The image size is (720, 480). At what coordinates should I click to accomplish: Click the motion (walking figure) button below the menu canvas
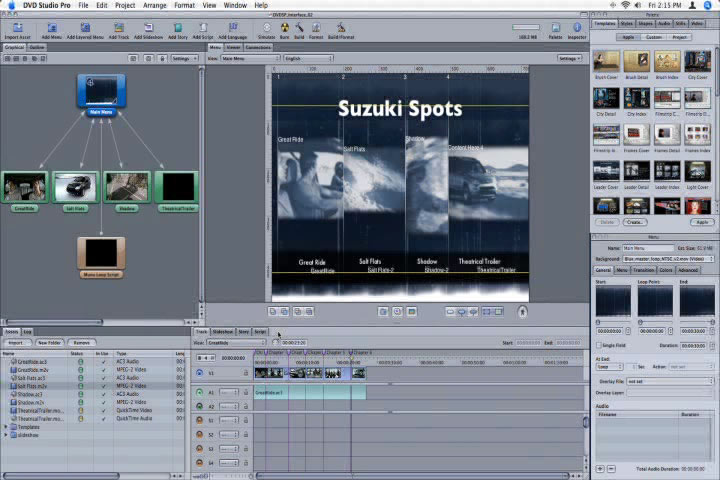tap(522, 312)
